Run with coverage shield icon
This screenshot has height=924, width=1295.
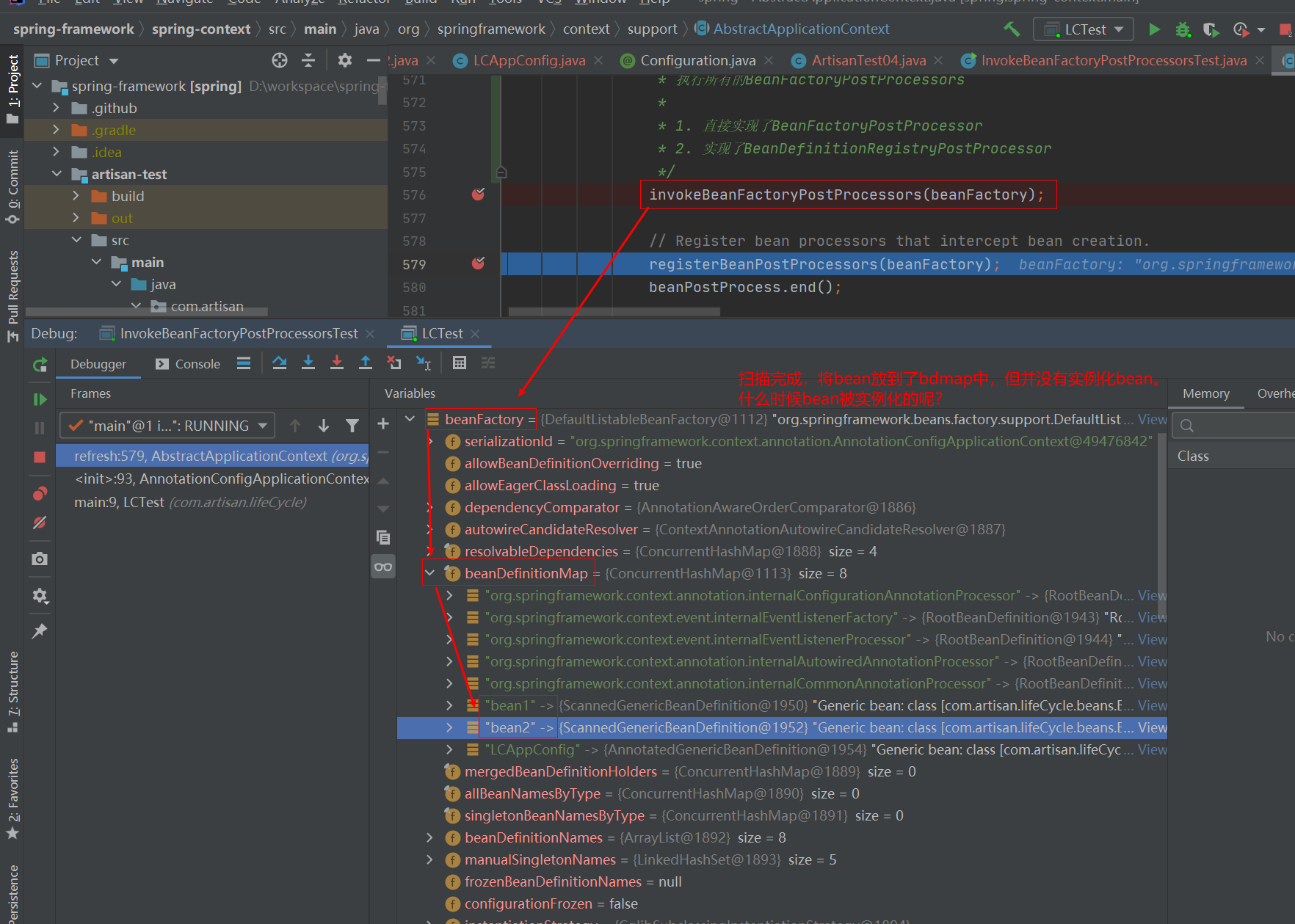[x=1211, y=29]
